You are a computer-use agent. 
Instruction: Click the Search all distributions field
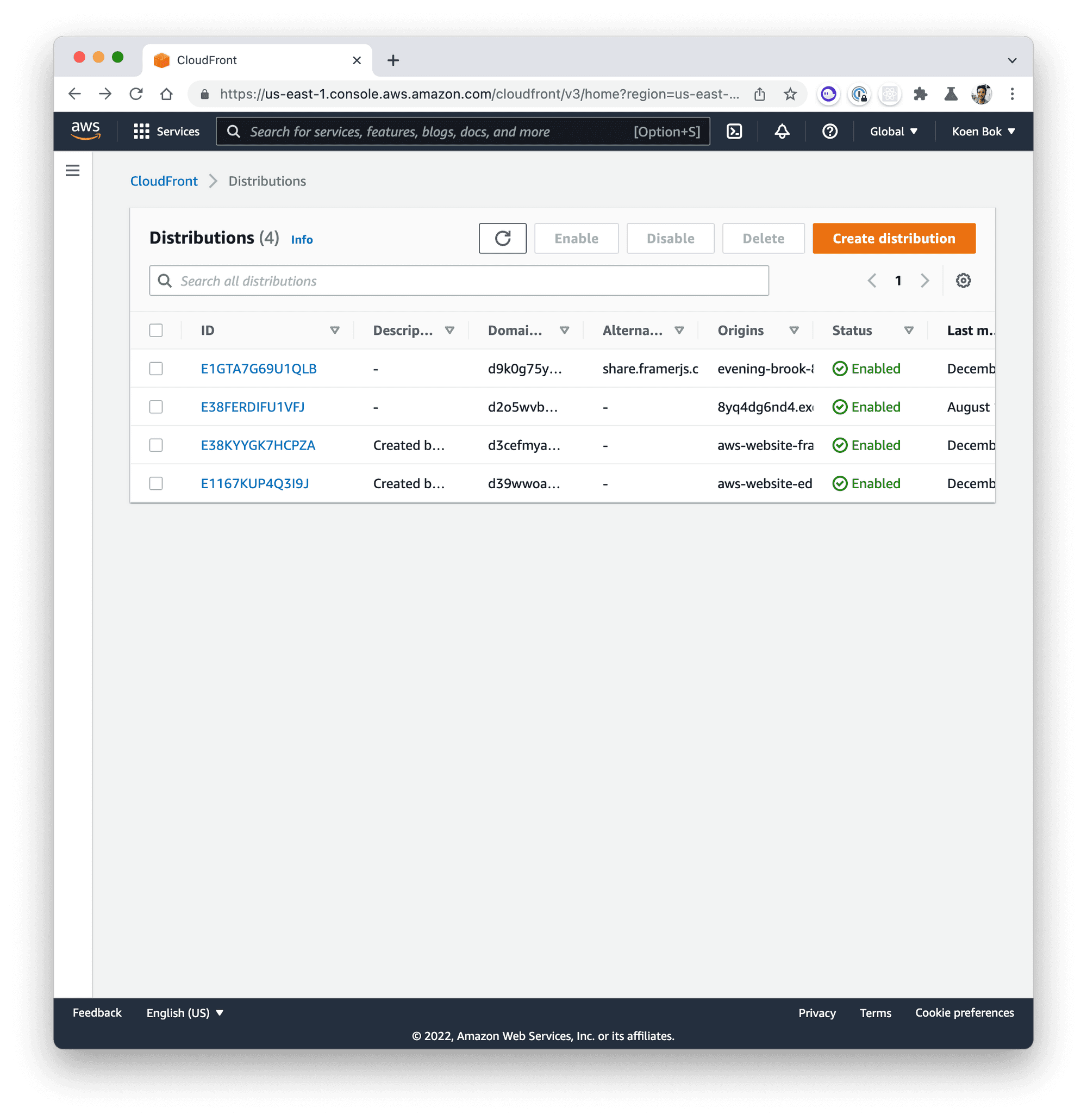pyautogui.click(x=459, y=281)
